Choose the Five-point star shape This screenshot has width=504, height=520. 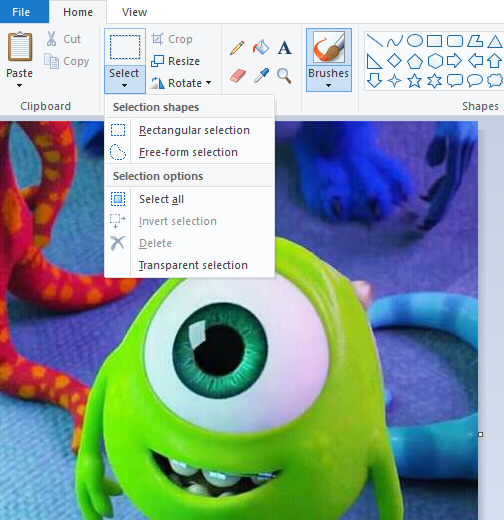(415, 81)
